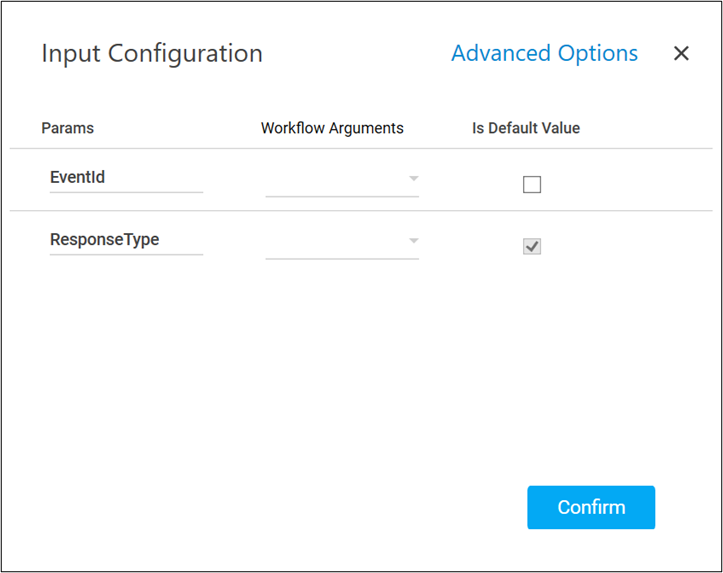Click the X icon beside Advanced Options
The height and width of the screenshot is (573, 723).
click(681, 54)
